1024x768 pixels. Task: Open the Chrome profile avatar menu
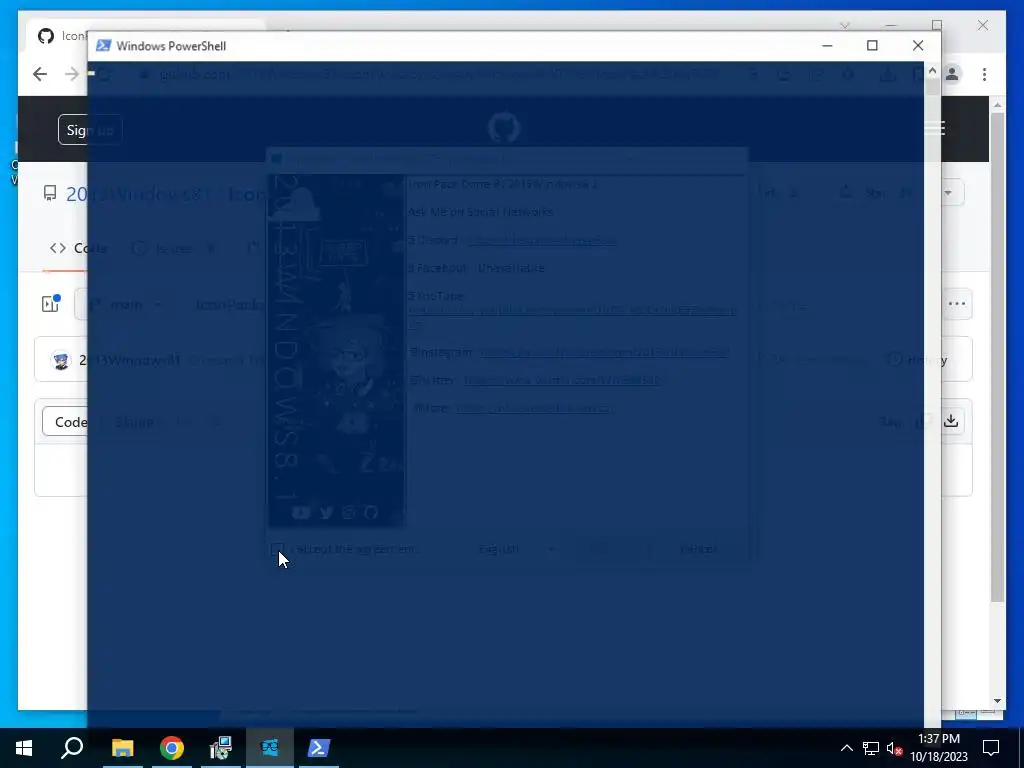point(952,74)
